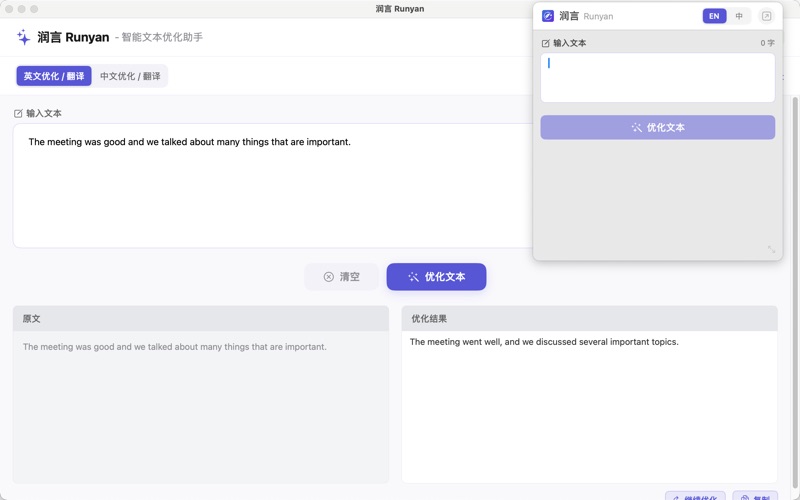Click the expand-to-window icon in the floating panel
800x500 pixels.
pyautogui.click(x=766, y=16)
